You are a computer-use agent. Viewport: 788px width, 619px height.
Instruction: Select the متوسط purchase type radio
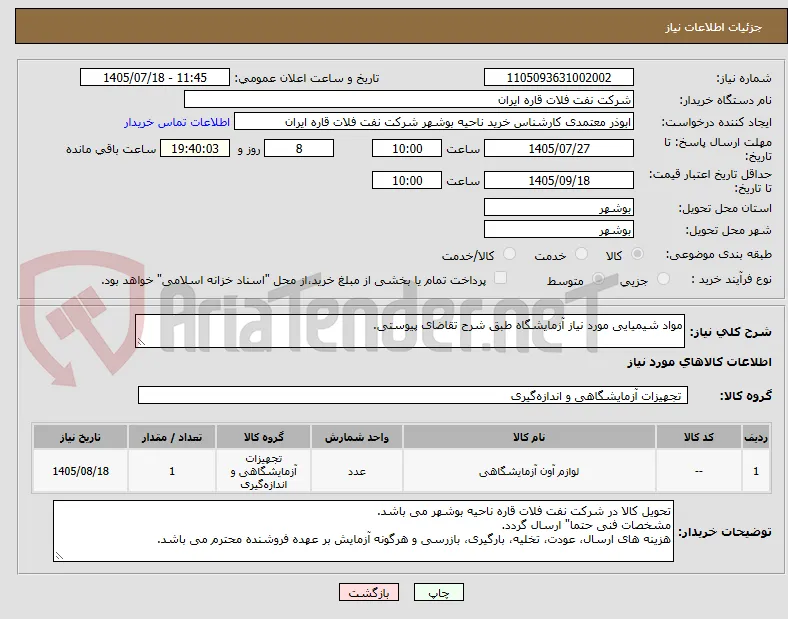598,279
